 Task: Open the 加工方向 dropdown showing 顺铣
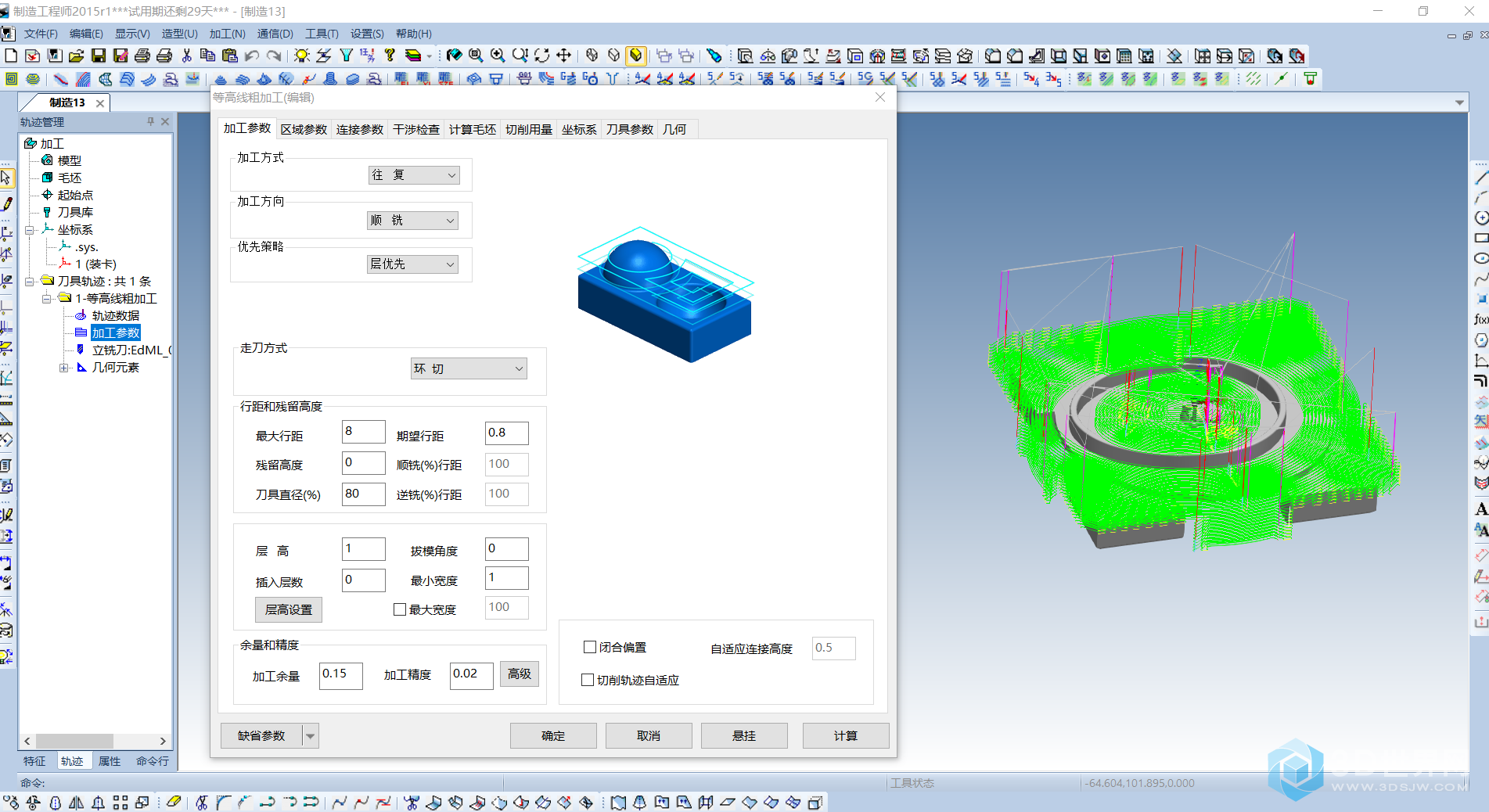412,221
